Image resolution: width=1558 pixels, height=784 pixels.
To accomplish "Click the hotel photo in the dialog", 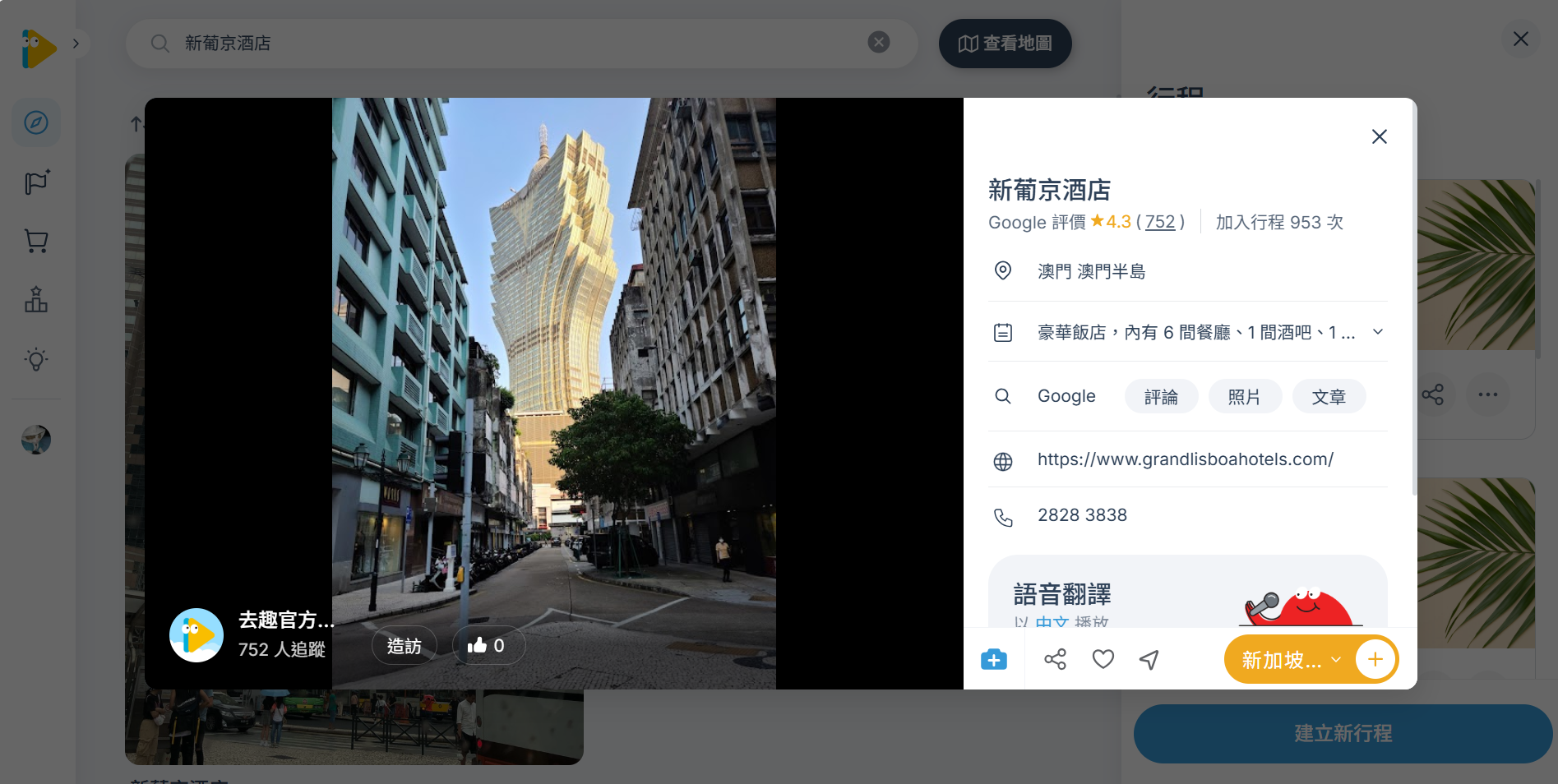I will pos(554,394).
